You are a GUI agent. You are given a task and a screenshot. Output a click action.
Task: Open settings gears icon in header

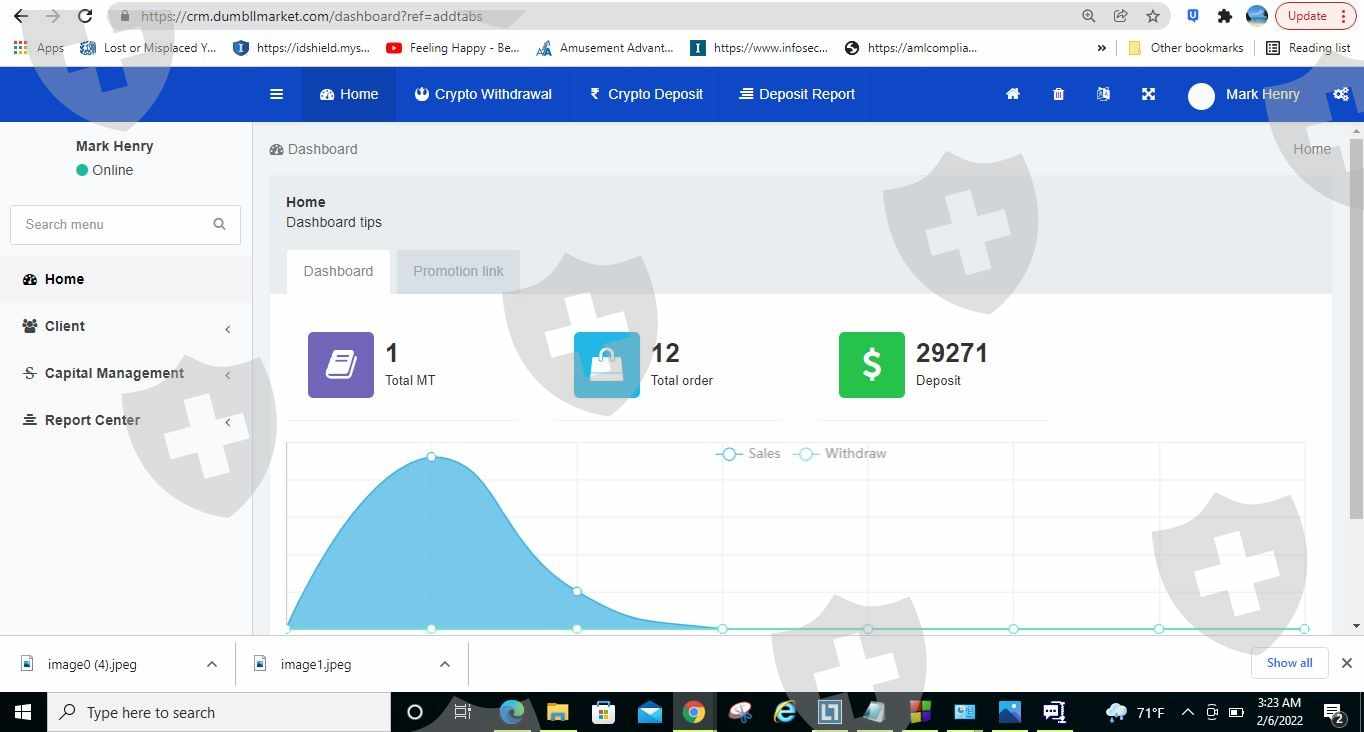[x=1340, y=94]
